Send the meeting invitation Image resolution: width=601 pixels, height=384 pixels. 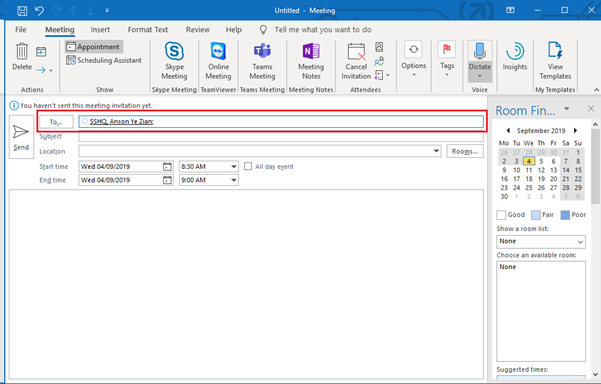click(x=21, y=137)
